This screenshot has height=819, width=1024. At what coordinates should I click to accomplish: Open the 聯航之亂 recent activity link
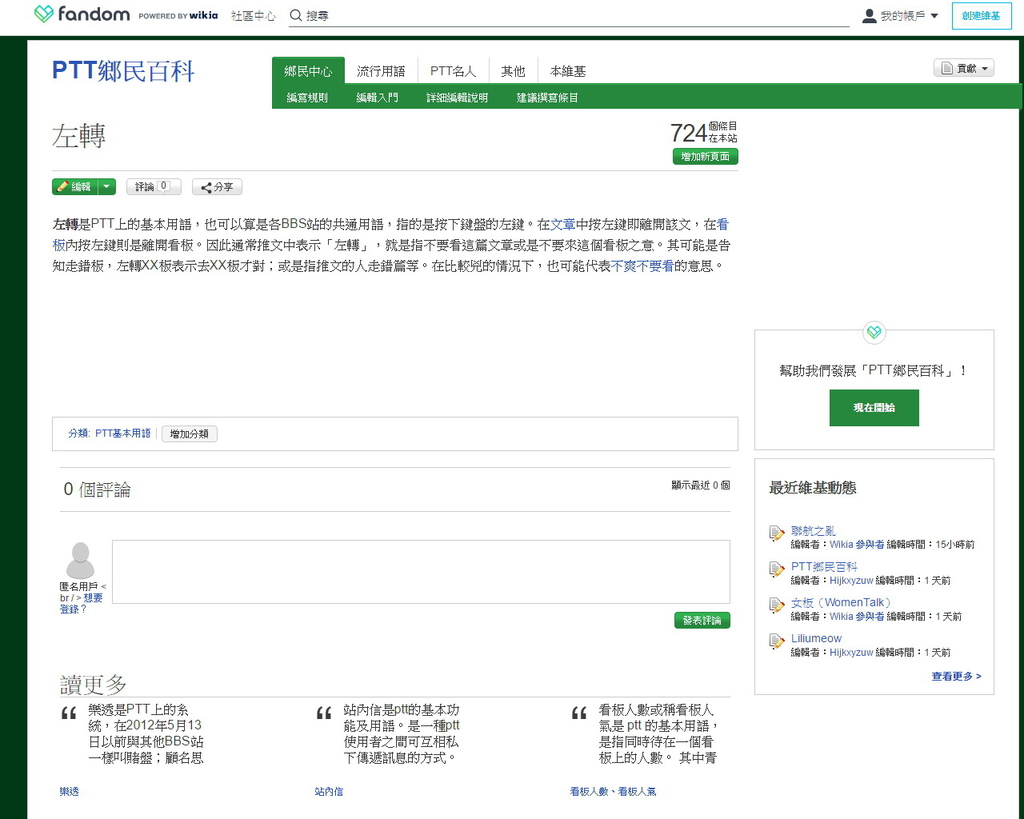coord(813,531)
